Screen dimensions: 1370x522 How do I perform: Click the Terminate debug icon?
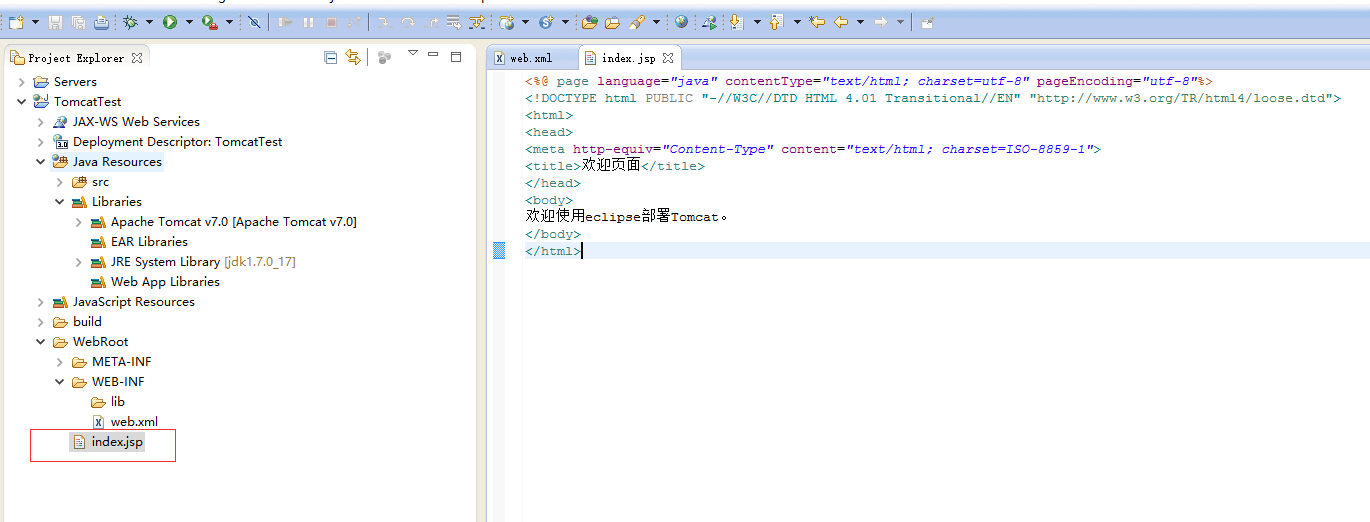(x=331, y=22)
